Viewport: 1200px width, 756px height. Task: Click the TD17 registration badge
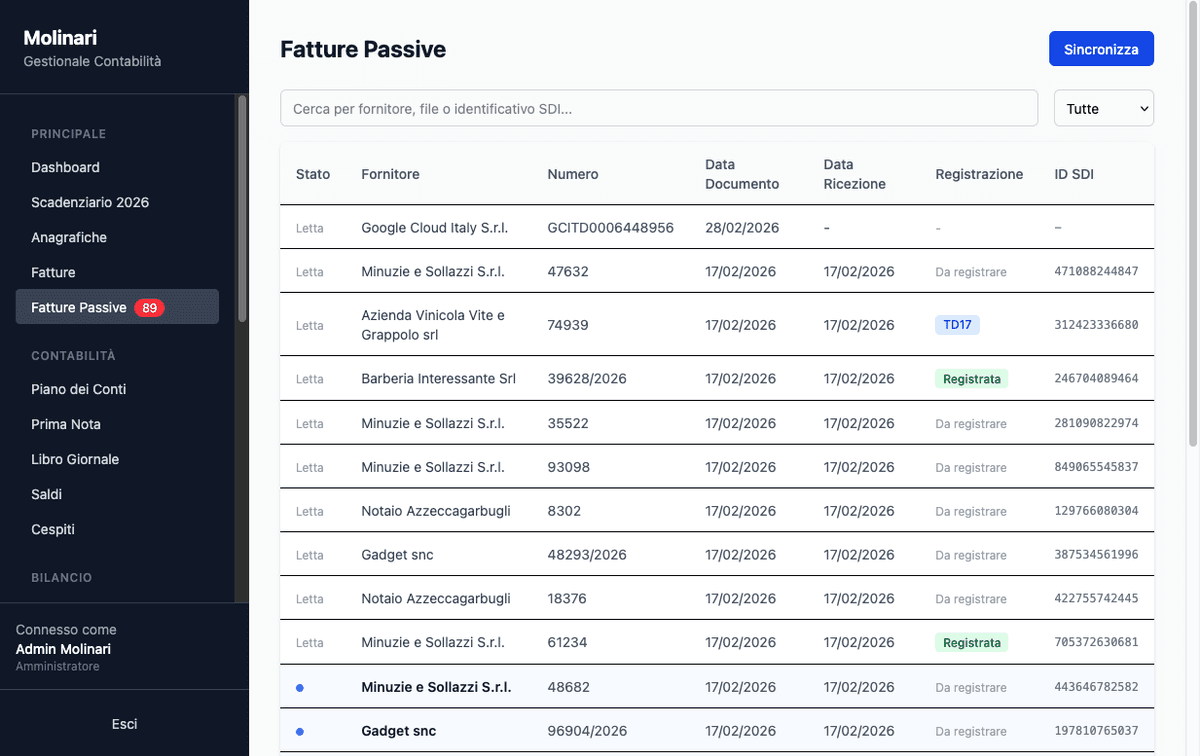click(957, 325)
